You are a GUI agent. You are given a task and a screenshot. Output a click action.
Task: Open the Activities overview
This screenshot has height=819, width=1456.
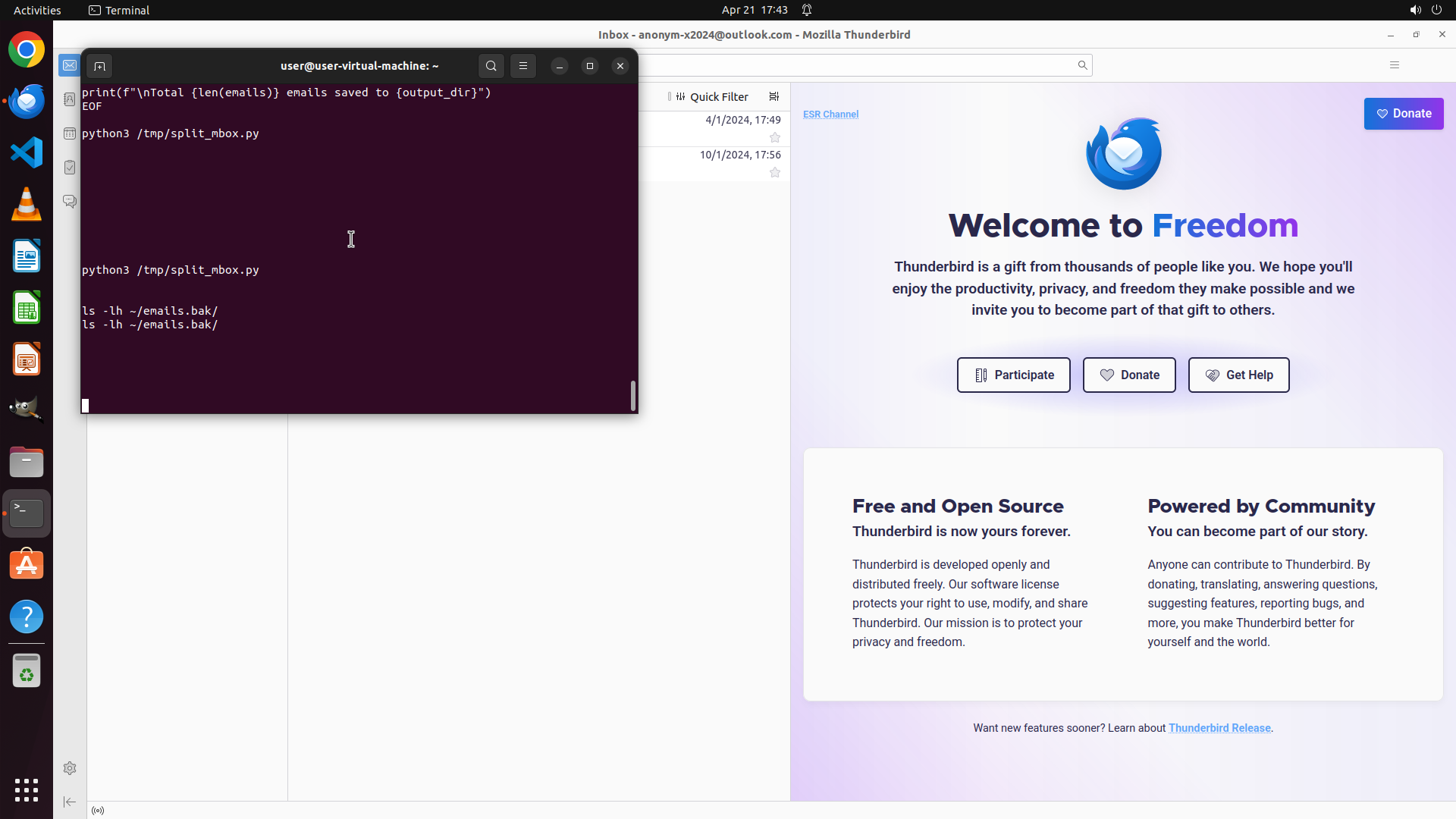37,10
